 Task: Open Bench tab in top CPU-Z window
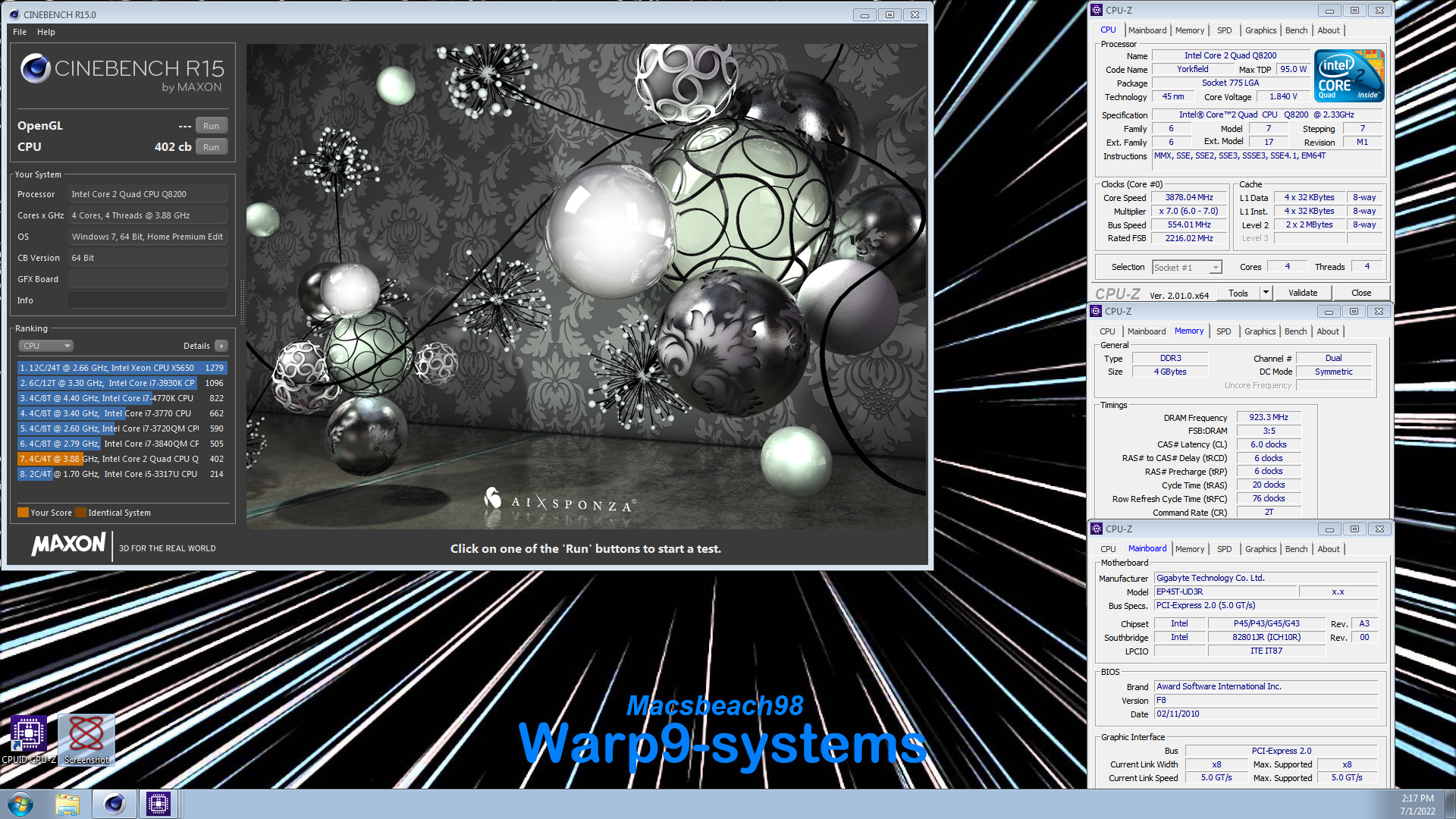pos(1297,30)
